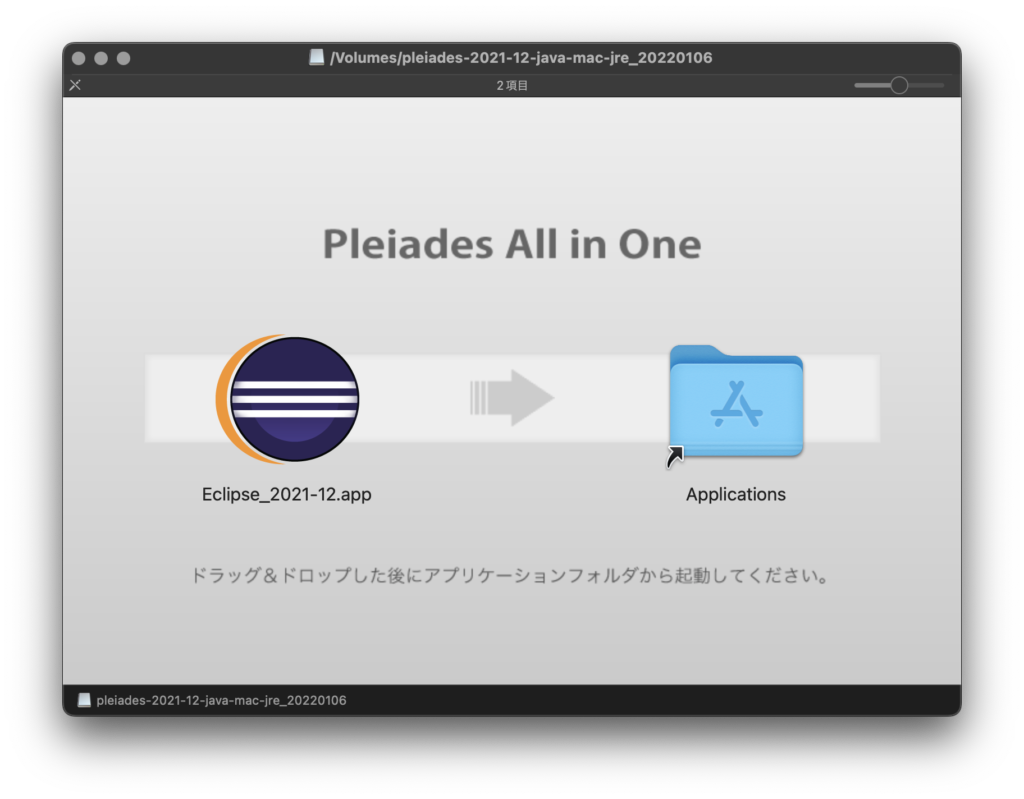Click the disk proxy icon in title bar
The height and width of the screenshot is (799, 1024).
pos(316,57)
